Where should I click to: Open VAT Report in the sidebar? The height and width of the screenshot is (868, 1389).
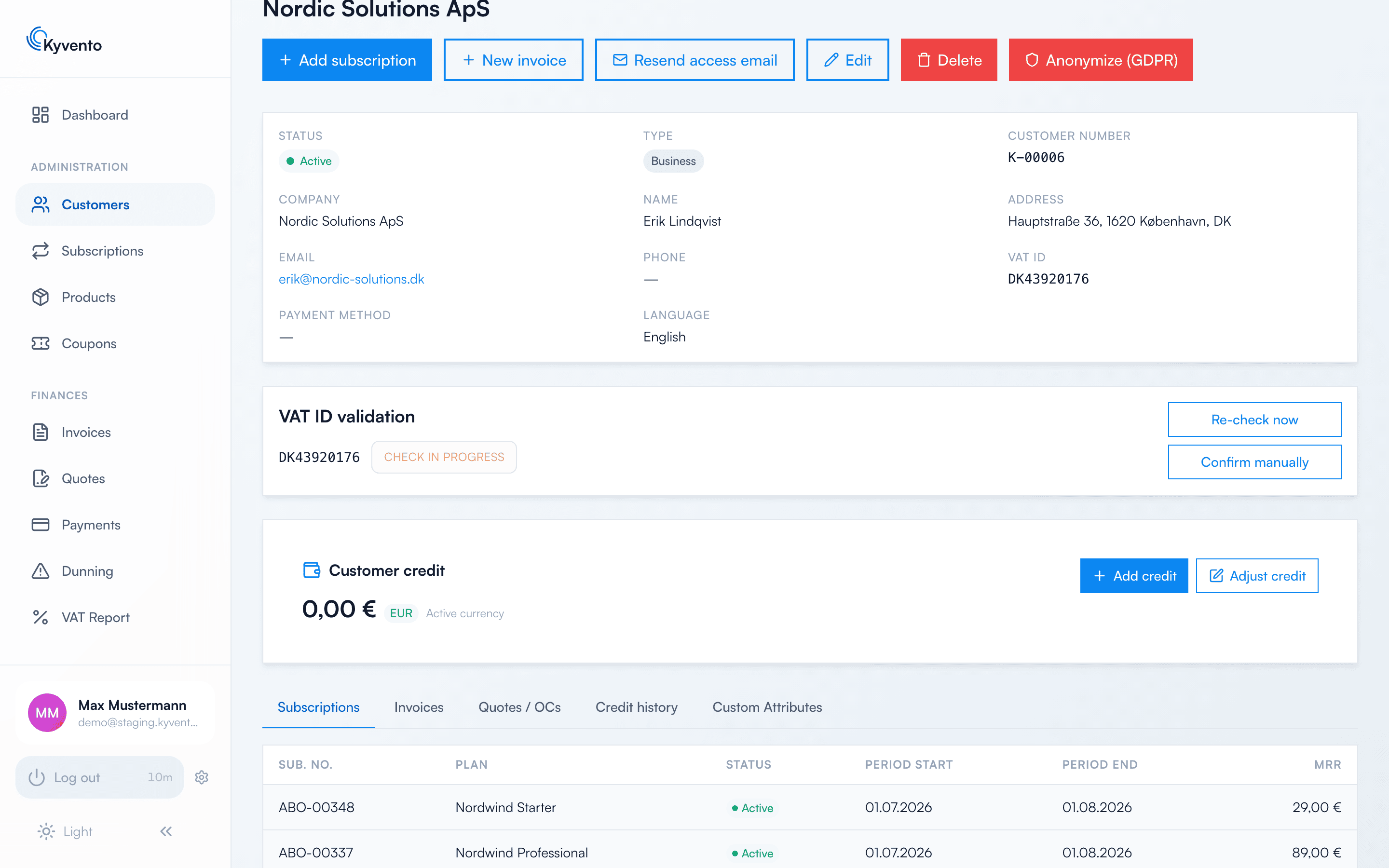pos(115,617)
